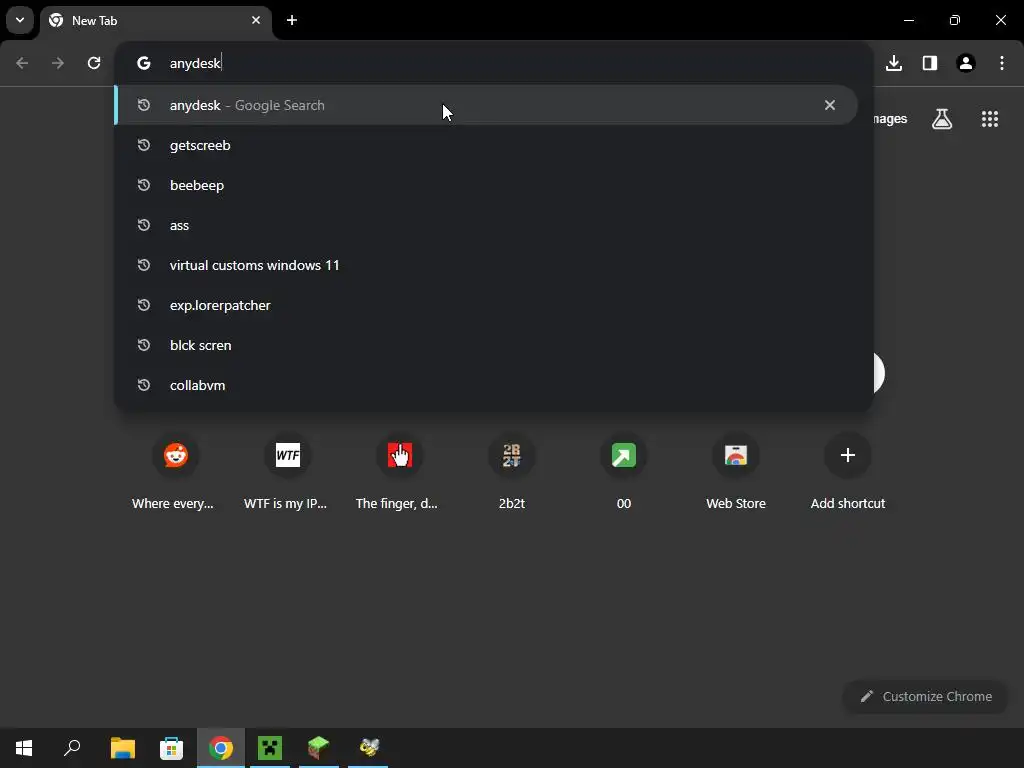Open File Explorer from taskbar
Image resolution: width=1024 pixels, height=768 pixels.
pyautogui.click(x=122, y=748)
